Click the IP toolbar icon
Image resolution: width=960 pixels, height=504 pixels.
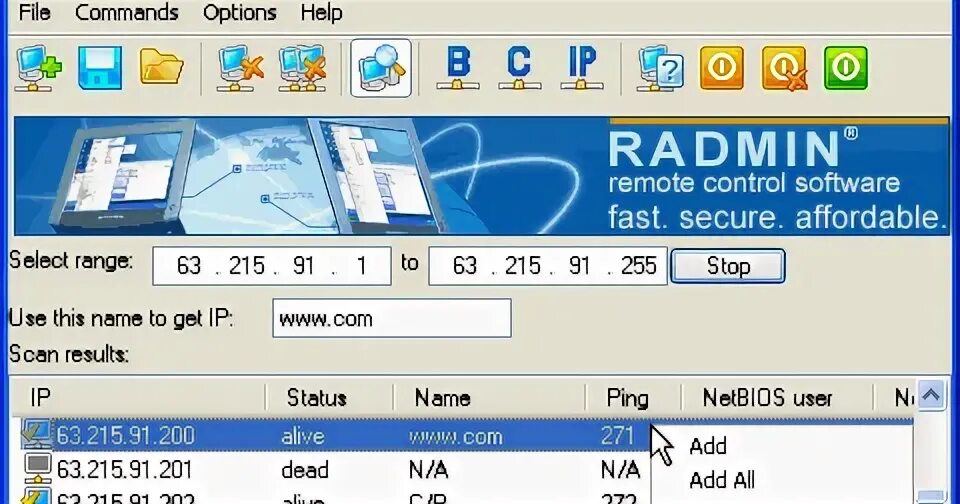pyautogui.click(x=582, y=68)
